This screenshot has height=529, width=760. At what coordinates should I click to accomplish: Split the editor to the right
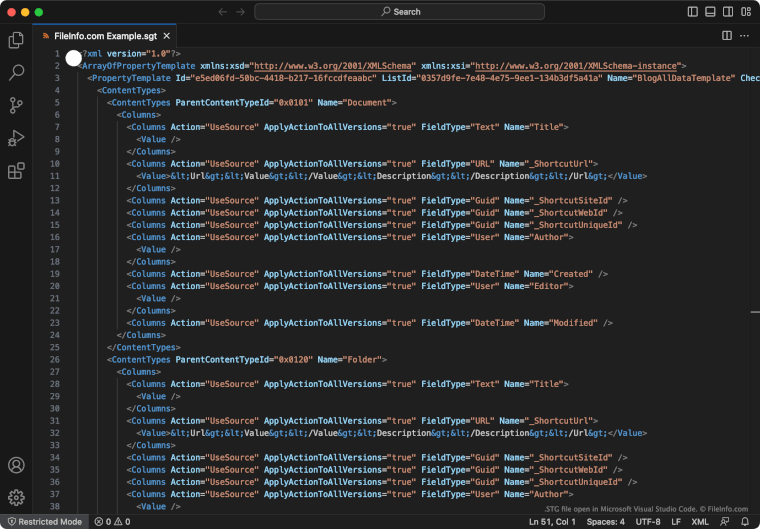click(x=727, y=35)
